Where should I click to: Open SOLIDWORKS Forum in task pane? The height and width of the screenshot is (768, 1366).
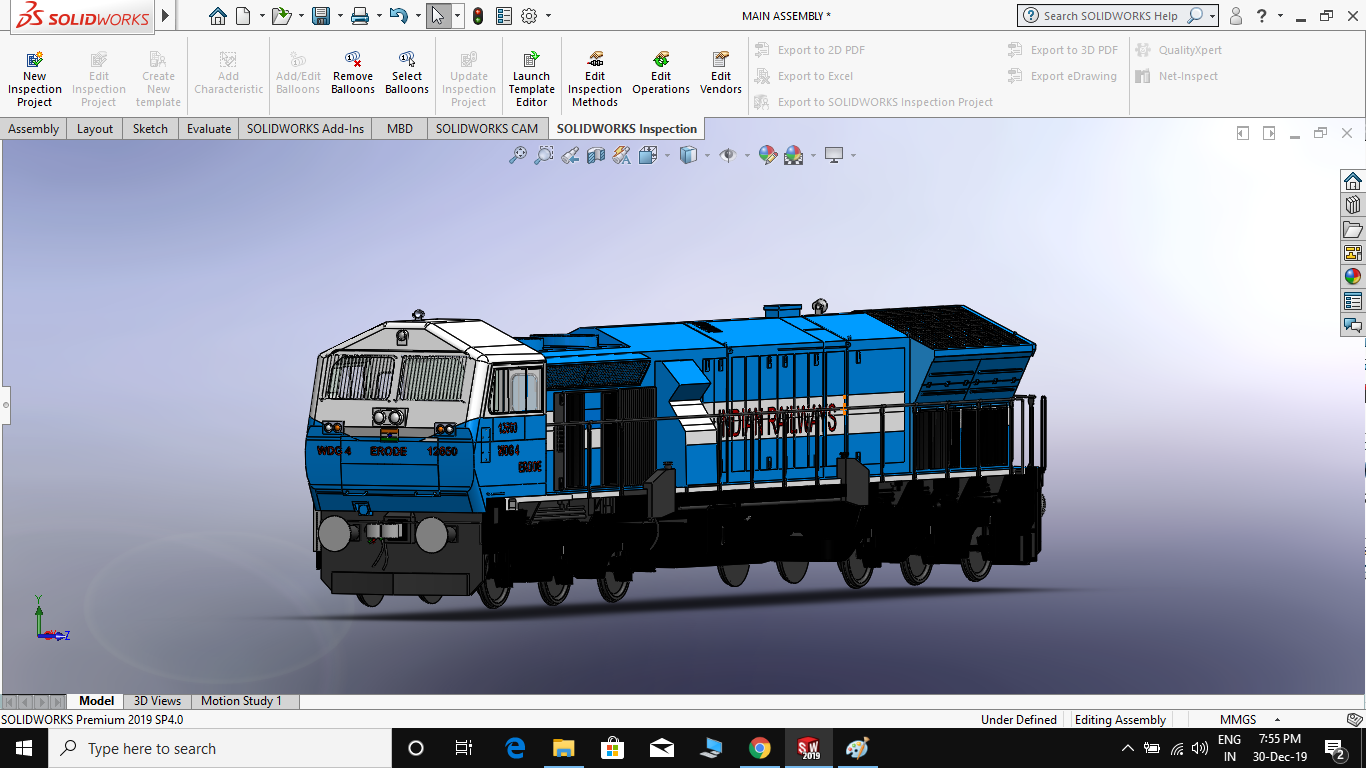[1353, 325]
